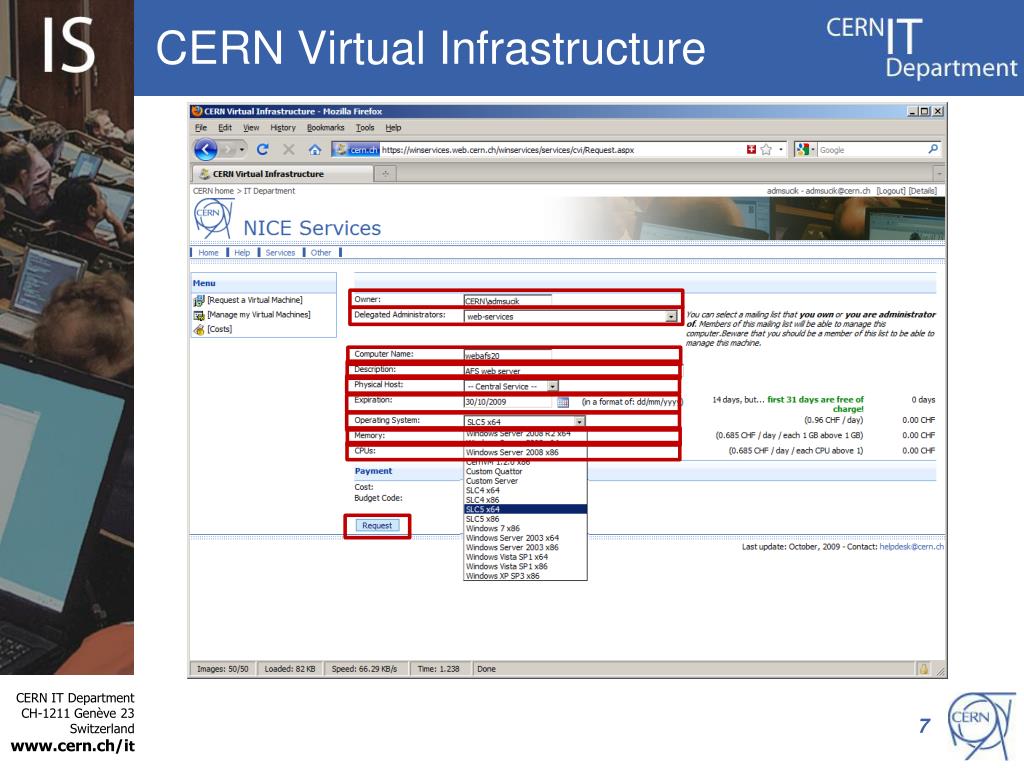The height and width of the screenshot is (768, 1024).
Task: Click the Request a Virtual Machine icon
Action: 199,300
